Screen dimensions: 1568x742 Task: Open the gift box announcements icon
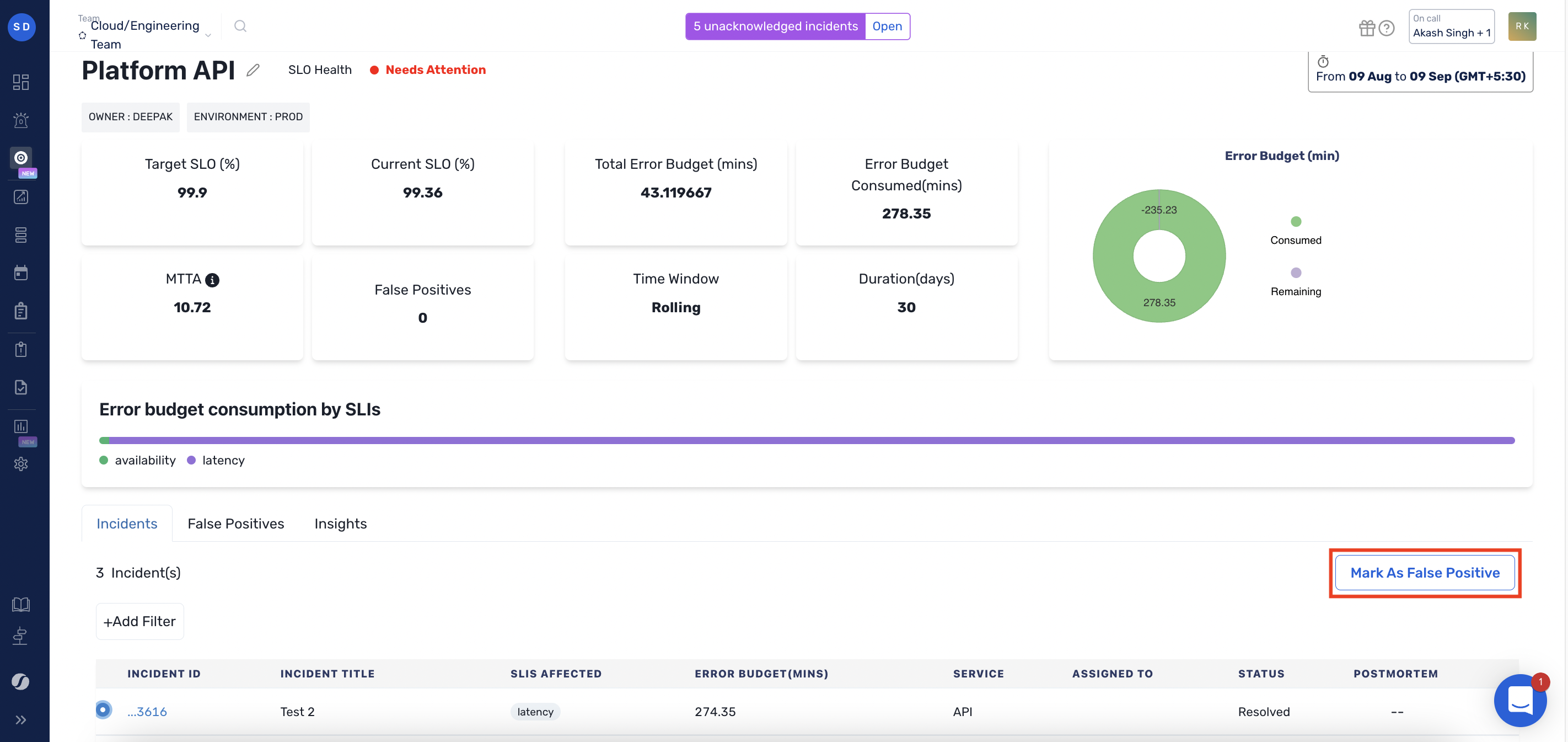point(1367,28)
